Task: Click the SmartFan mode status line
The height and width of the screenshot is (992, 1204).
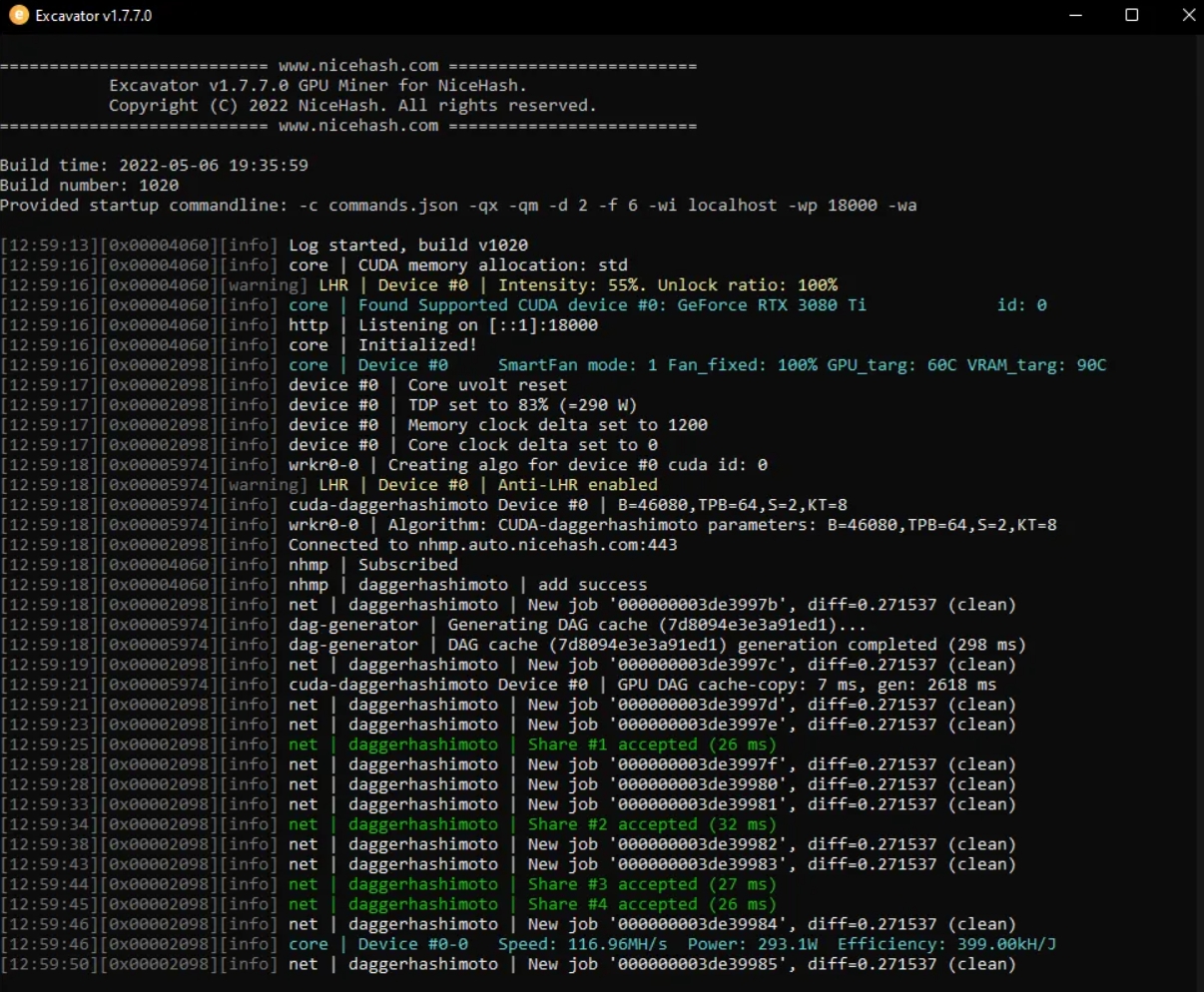Action: 553,365
